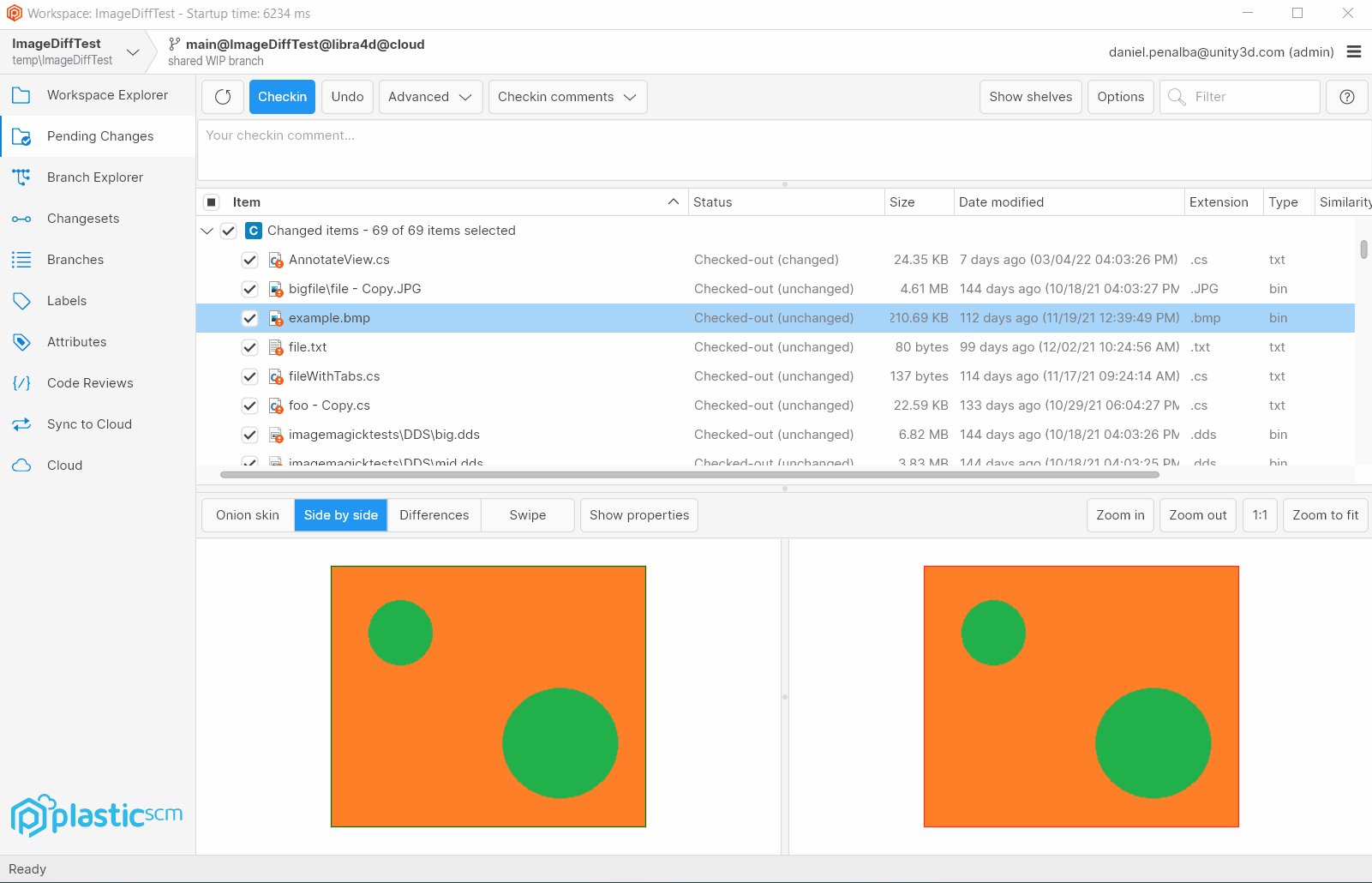
Task: Click the Checkin button
Action: 282,96
